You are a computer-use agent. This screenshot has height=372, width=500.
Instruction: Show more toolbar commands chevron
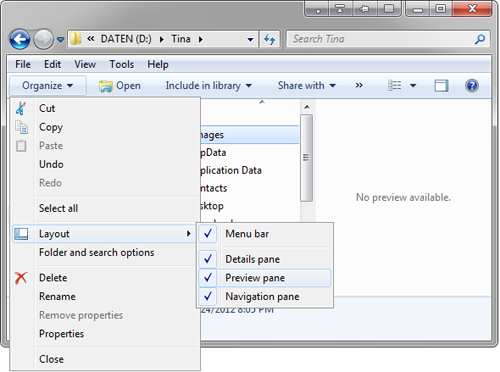click(359, 86)
